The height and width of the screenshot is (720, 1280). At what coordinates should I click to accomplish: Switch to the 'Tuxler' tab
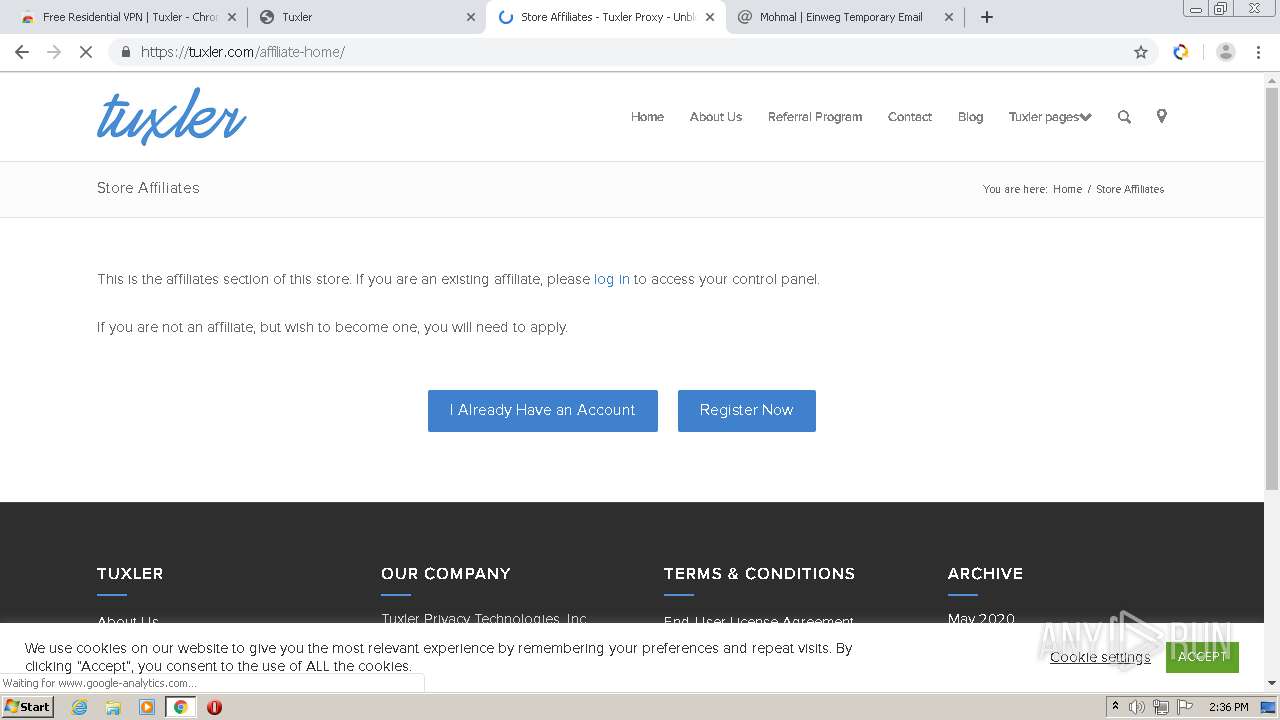point(365,17)
